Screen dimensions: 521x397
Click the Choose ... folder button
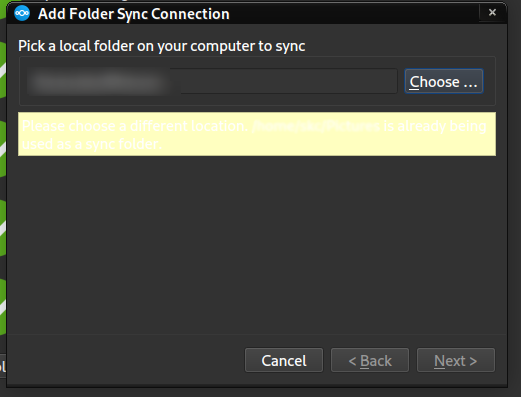coord(444,81)
